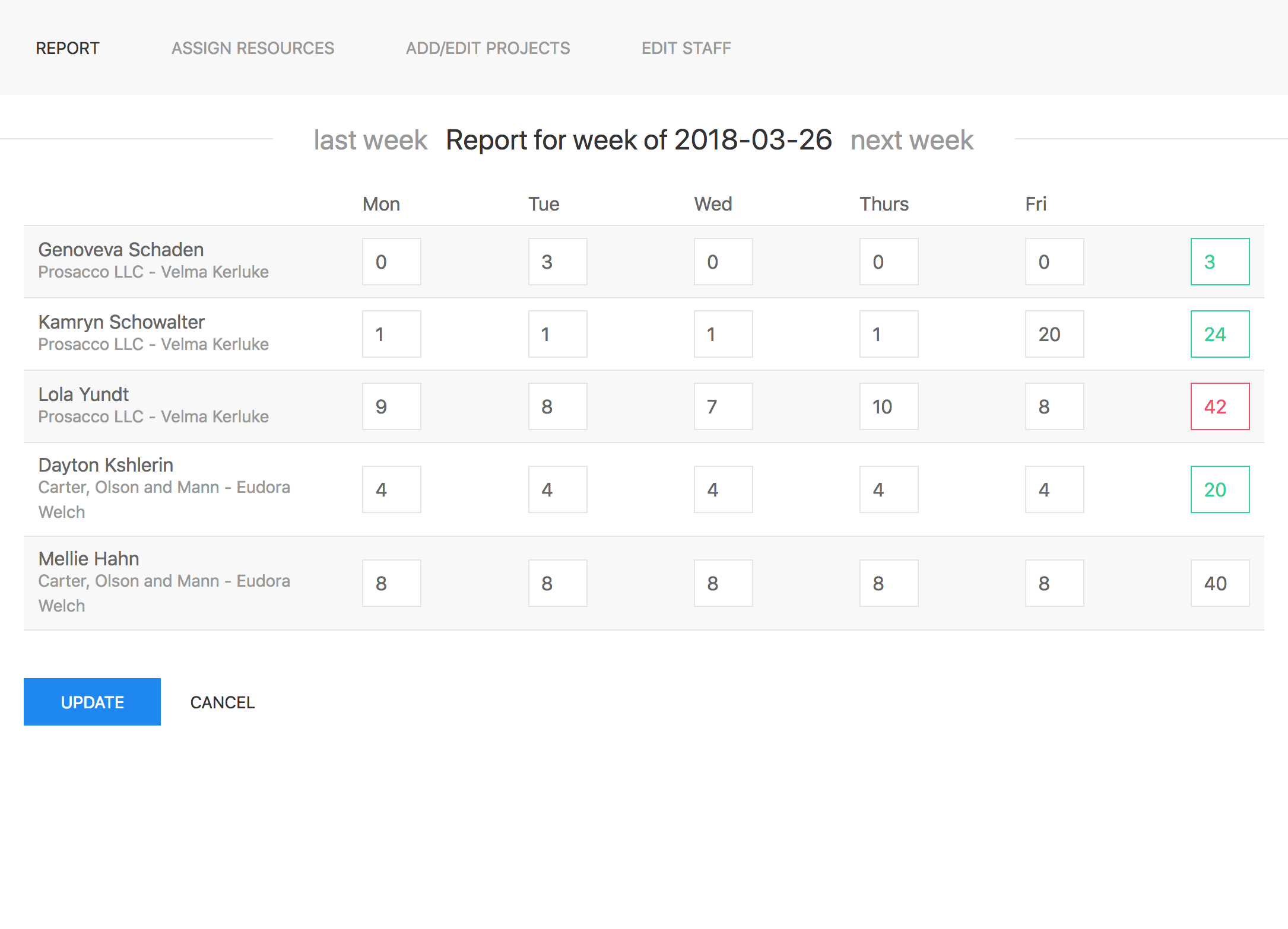The width and height of the screenshot is (1288, 929).
Task: Click the Wed column header
Action: 713,204
